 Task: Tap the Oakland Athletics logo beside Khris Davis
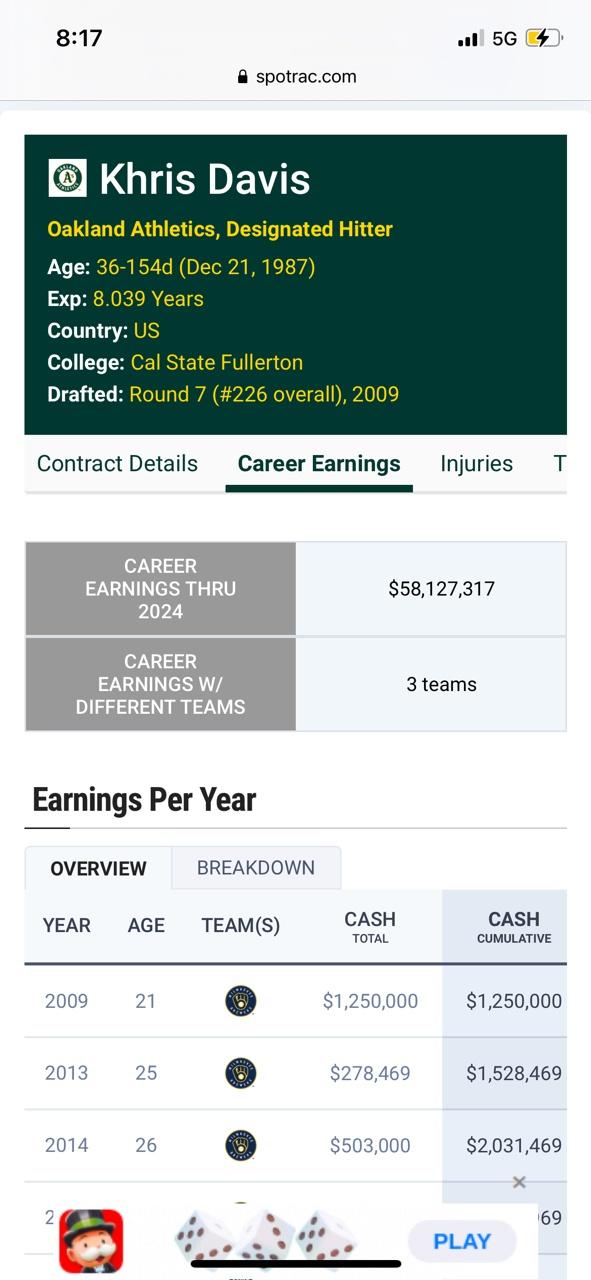67,178
